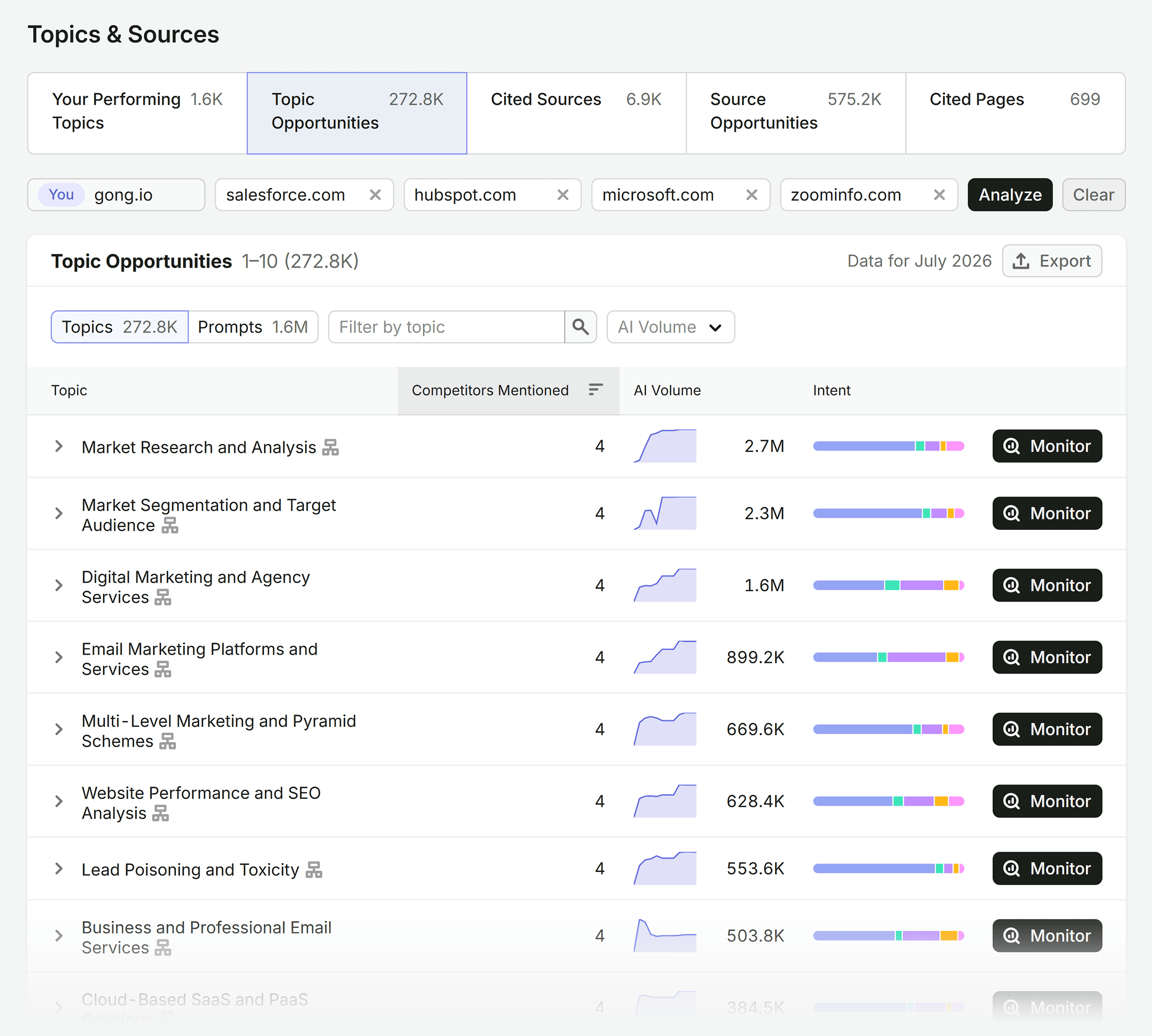The width and height of the screenshot is (1152, 1036).
Task: Focus the Filter by topic input field
Action: pos(447,327)
